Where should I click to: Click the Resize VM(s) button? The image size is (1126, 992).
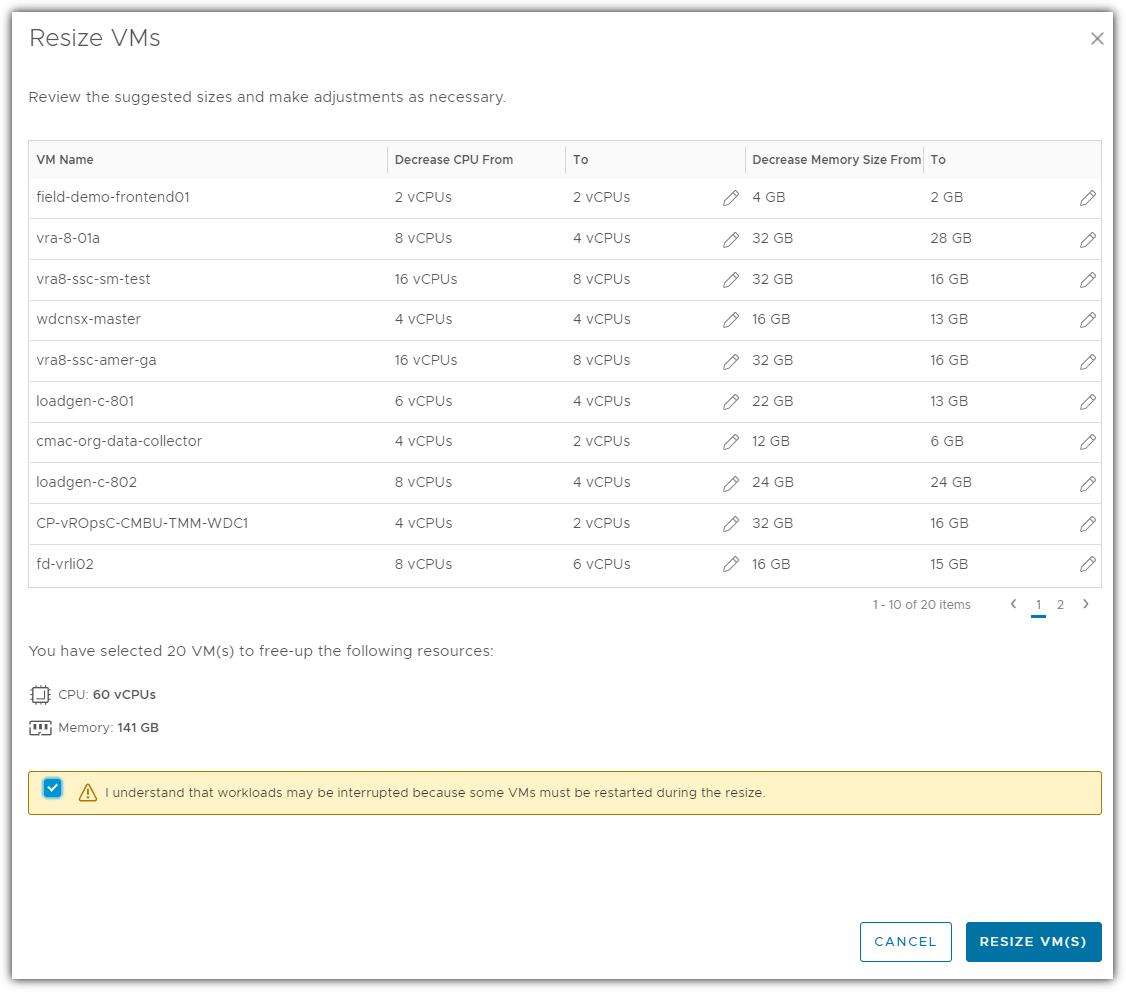(1033, 942)
